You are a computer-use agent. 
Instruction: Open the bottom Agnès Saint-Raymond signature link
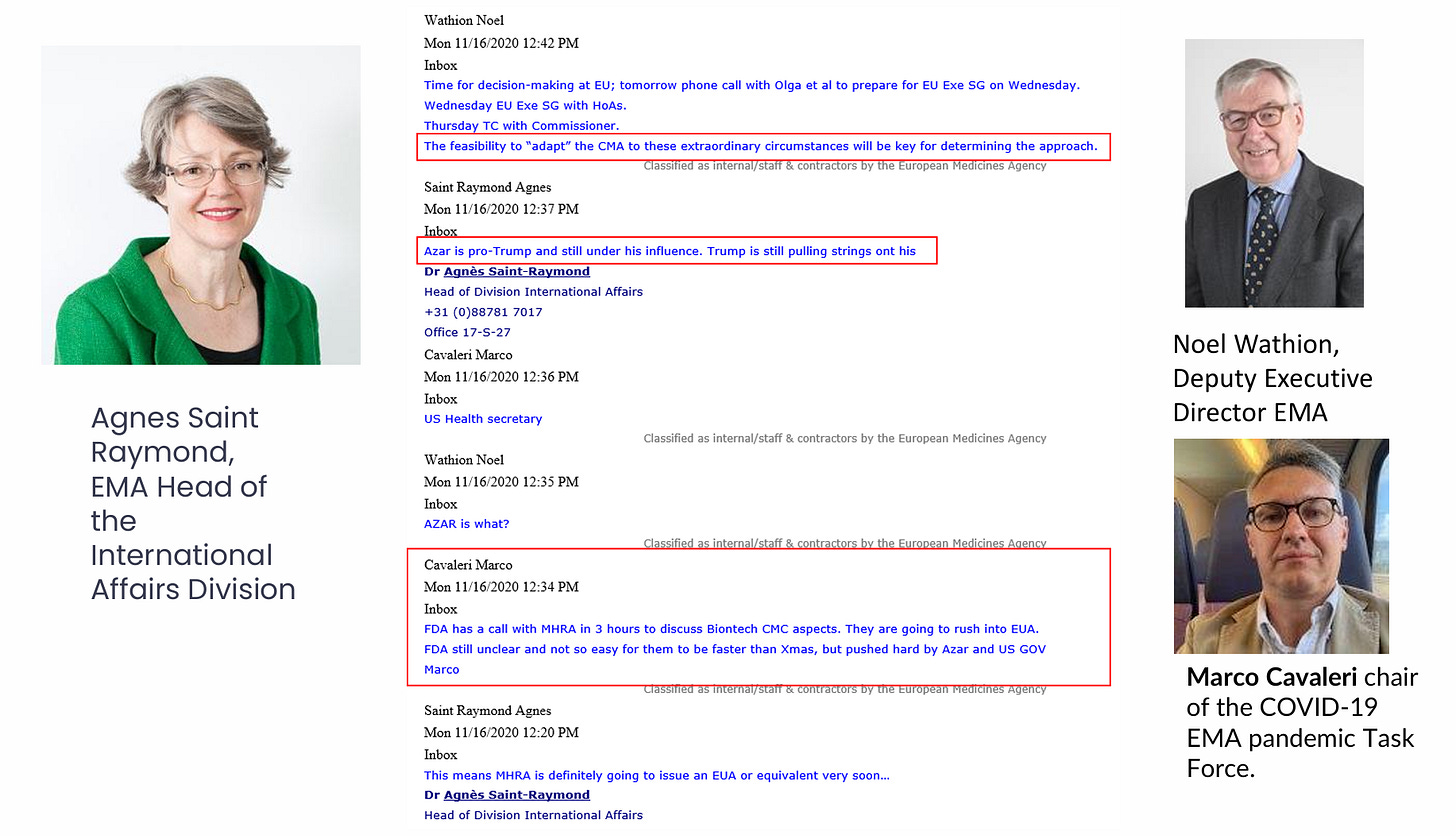click(x=516, y=795)
